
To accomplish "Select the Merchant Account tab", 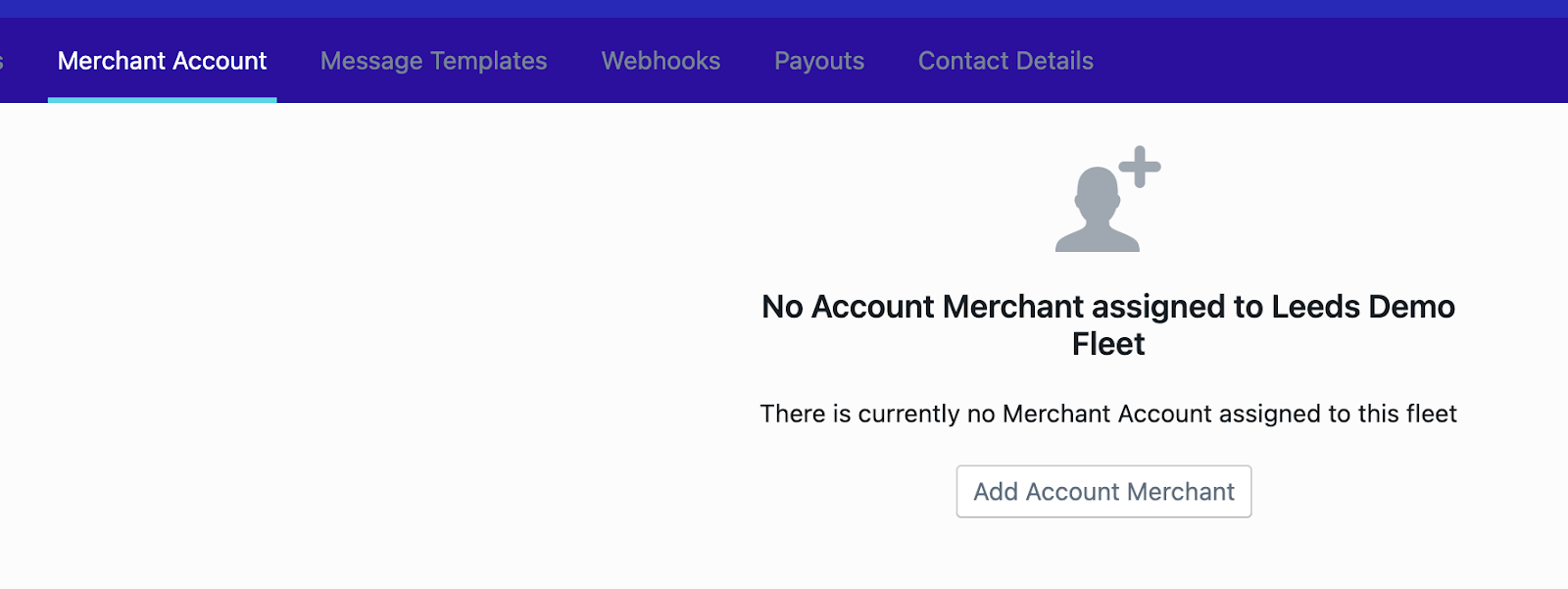I will [x=161, y=61].
